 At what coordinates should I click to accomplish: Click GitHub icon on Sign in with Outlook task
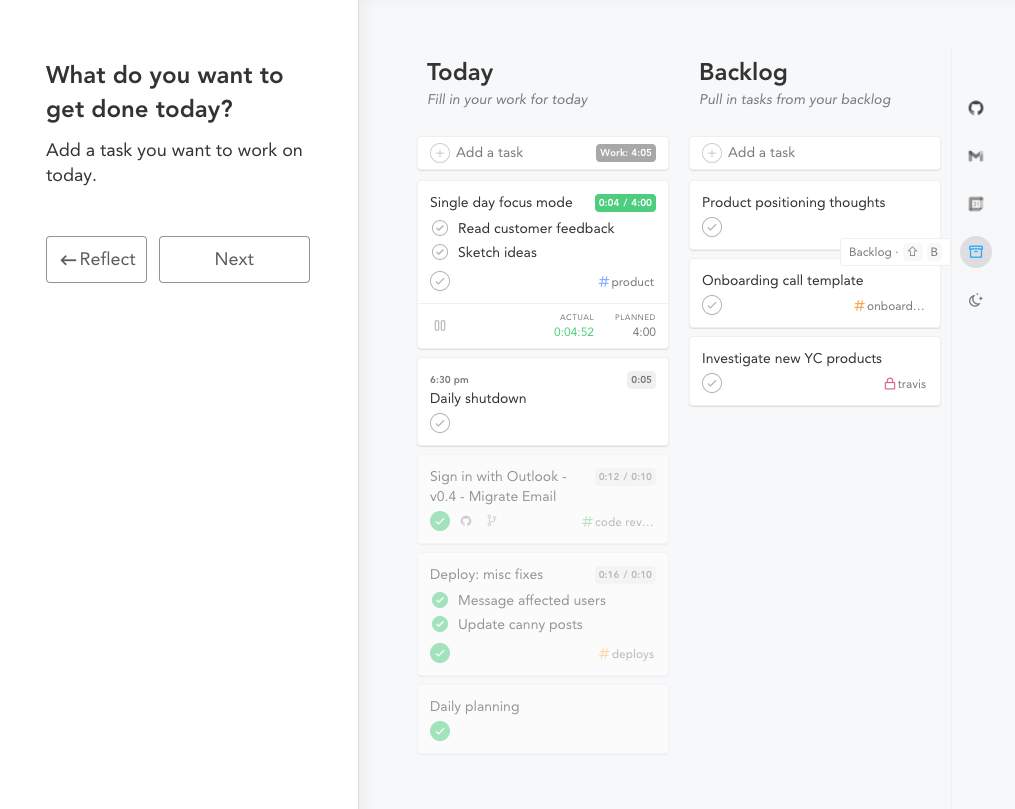click(x=466, y=521)
